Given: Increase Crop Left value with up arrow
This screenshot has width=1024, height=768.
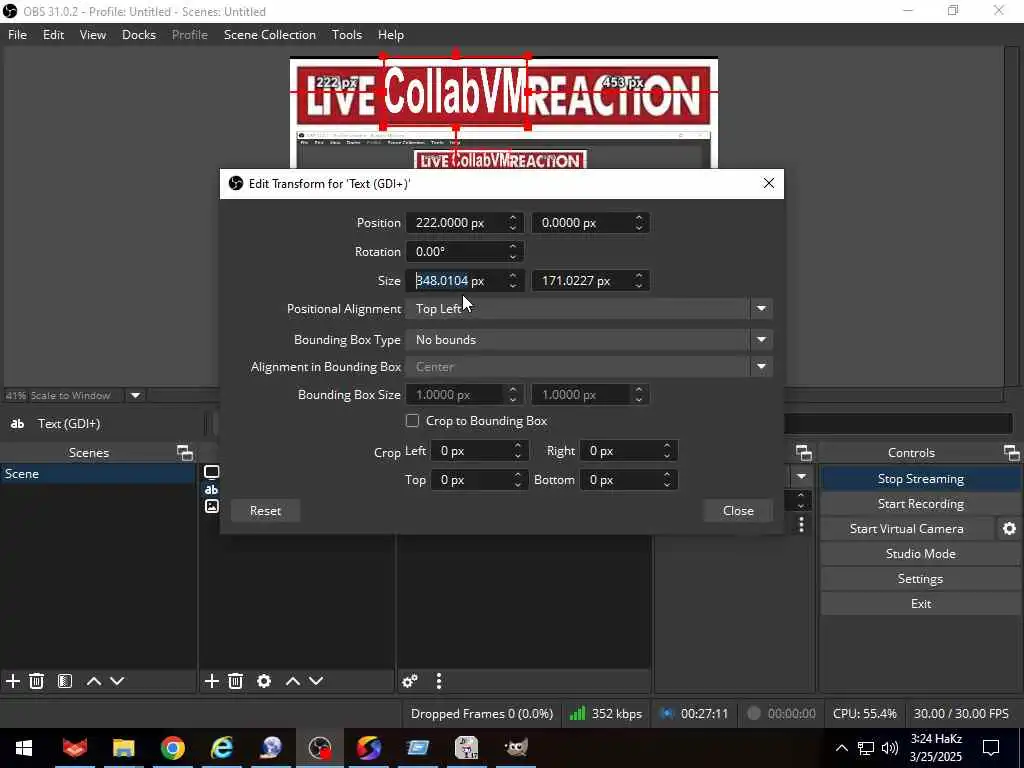Looking at the screenshot, I should click(517, 445).
